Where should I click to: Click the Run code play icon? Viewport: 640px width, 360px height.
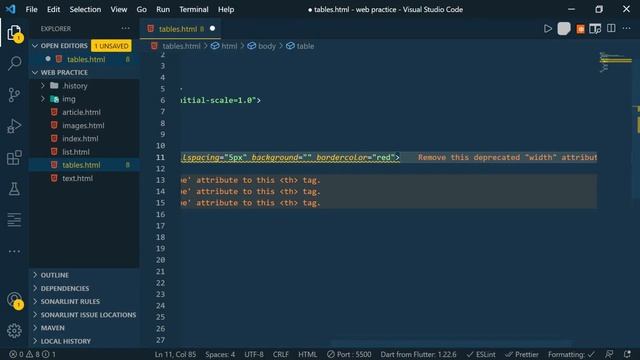click(548, 29)
